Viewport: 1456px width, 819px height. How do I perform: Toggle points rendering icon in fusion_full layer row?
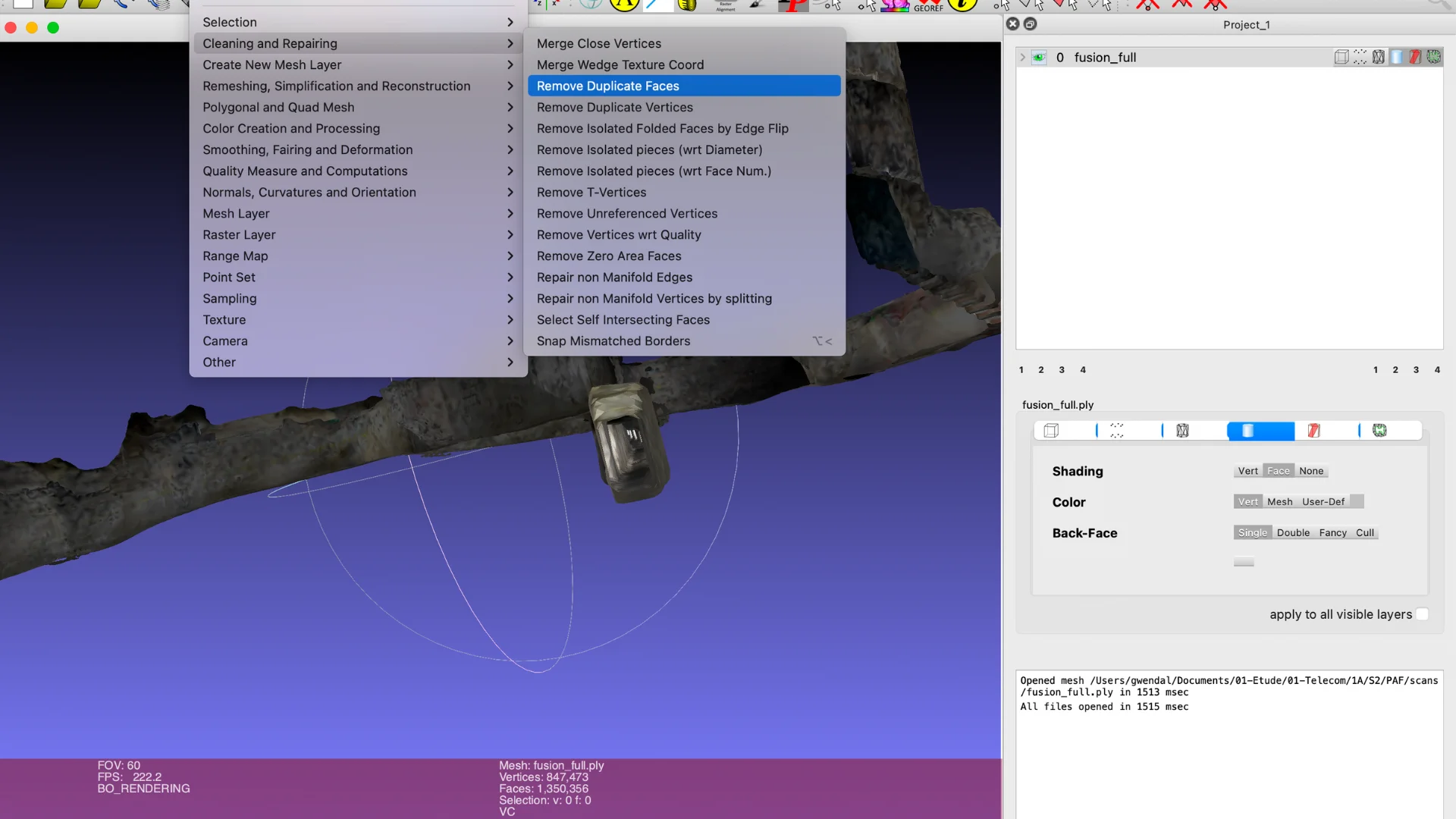click(1360, 57)
